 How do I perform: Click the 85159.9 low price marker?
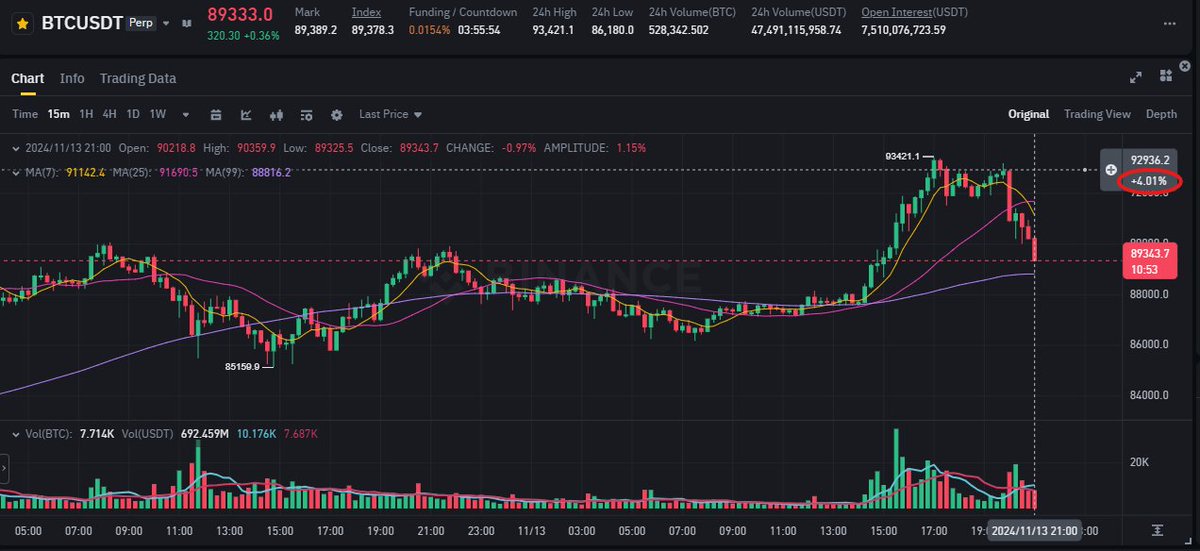click(x=242, y=367)
